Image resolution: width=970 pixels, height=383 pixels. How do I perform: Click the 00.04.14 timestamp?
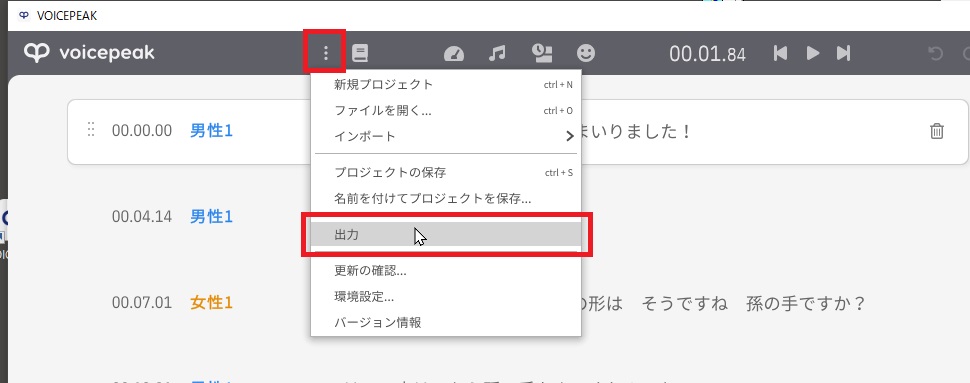pyautogui.click(x=142, y=217)
